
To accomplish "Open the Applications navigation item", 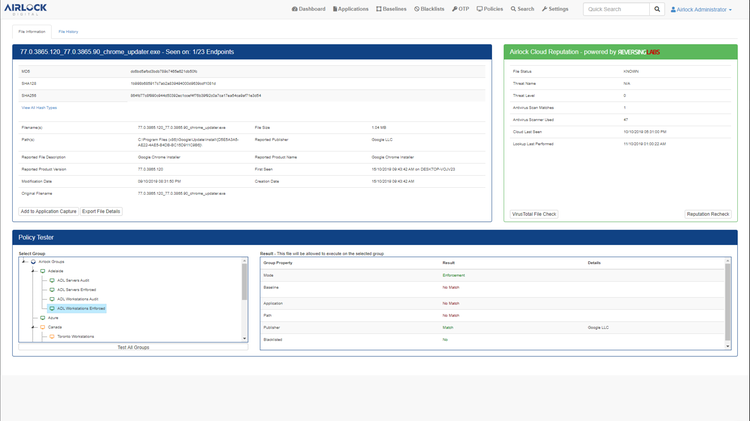I will point(351,9).
